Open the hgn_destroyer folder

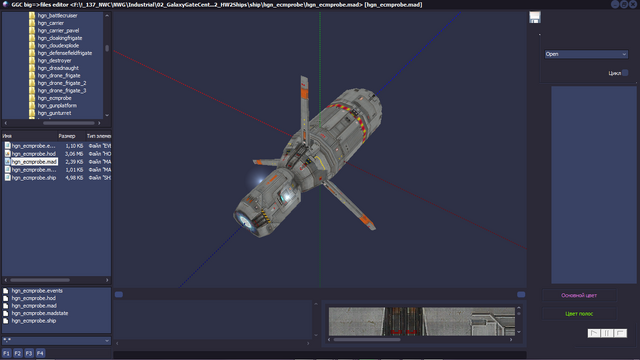pos(54,60)
